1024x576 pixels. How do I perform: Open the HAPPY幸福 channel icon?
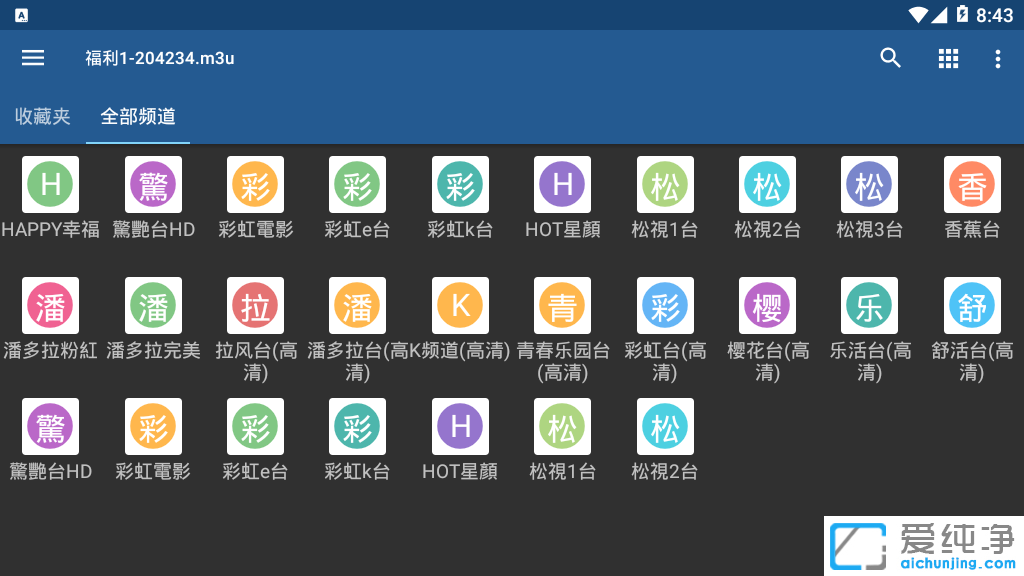tap(51, 185)
